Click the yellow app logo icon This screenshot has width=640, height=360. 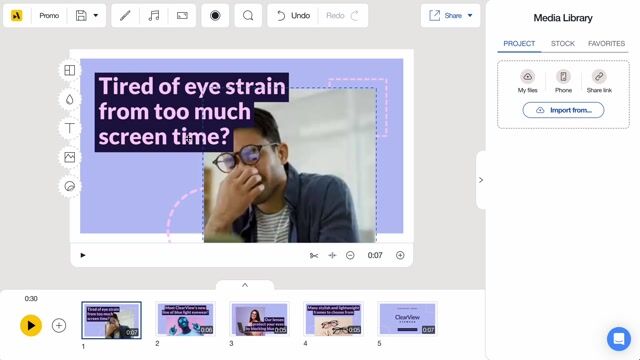coord(16,16)
